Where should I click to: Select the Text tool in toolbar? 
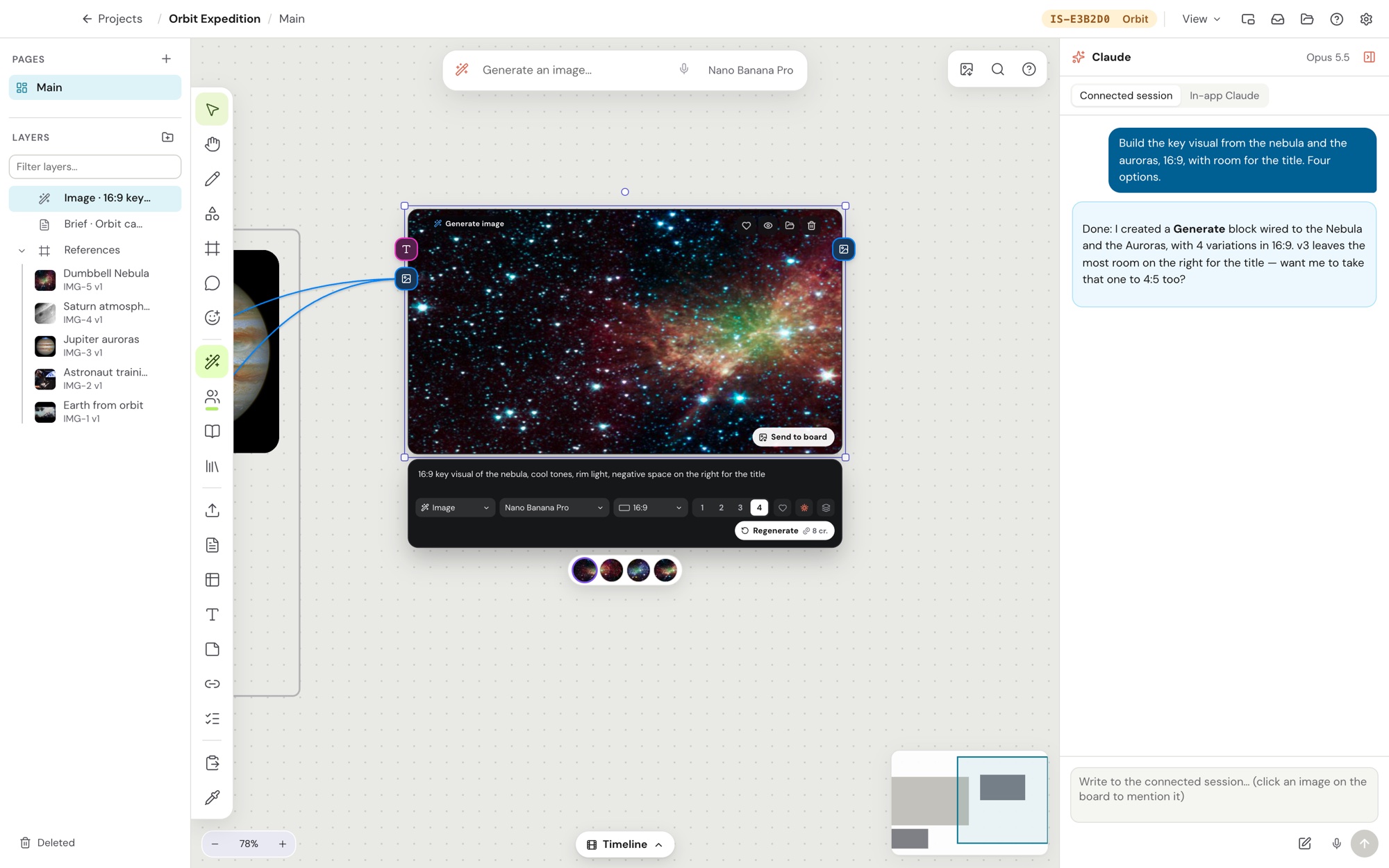tap(213, 615)
